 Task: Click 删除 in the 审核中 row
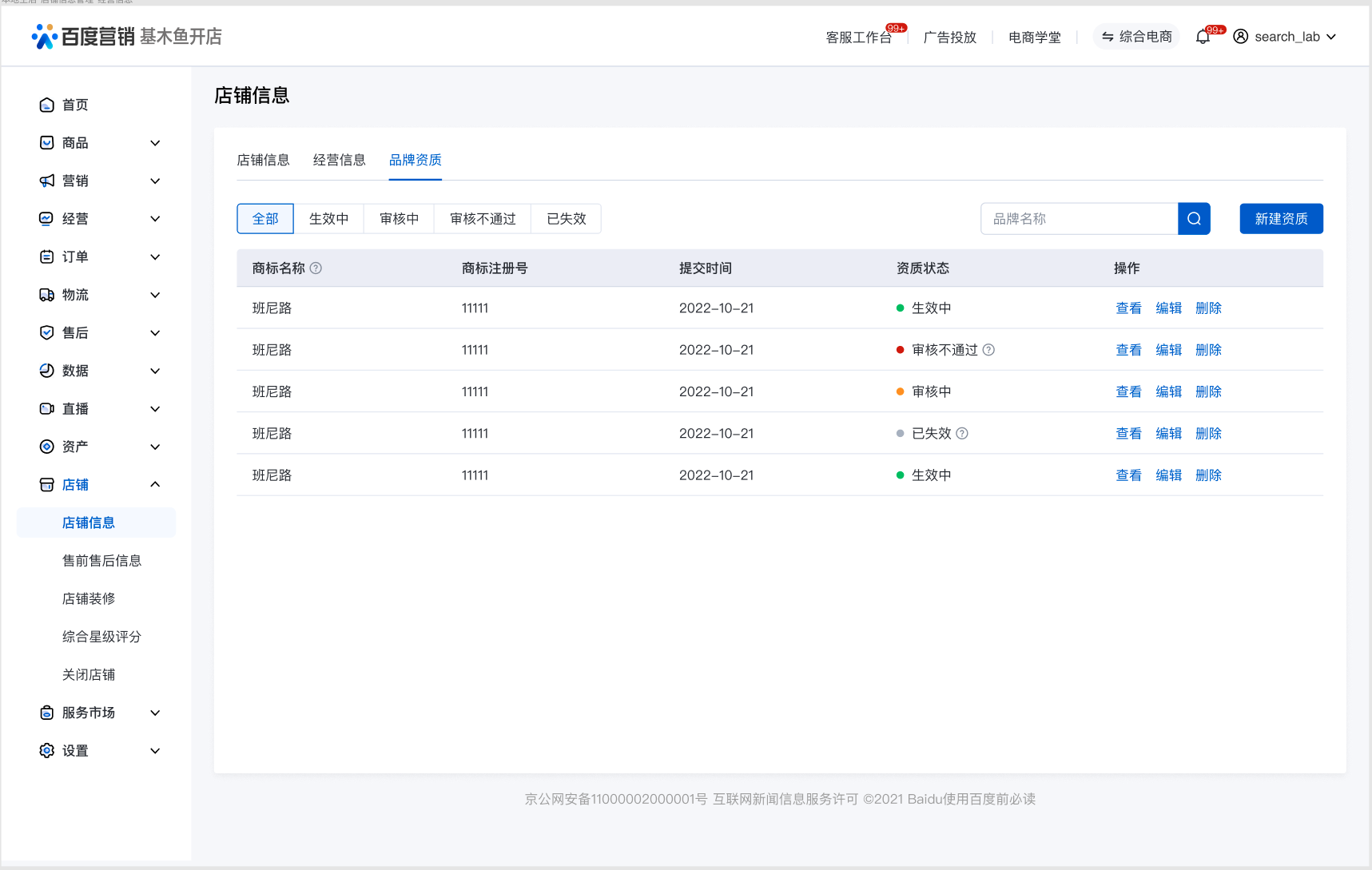click(x=1208, y=391)
